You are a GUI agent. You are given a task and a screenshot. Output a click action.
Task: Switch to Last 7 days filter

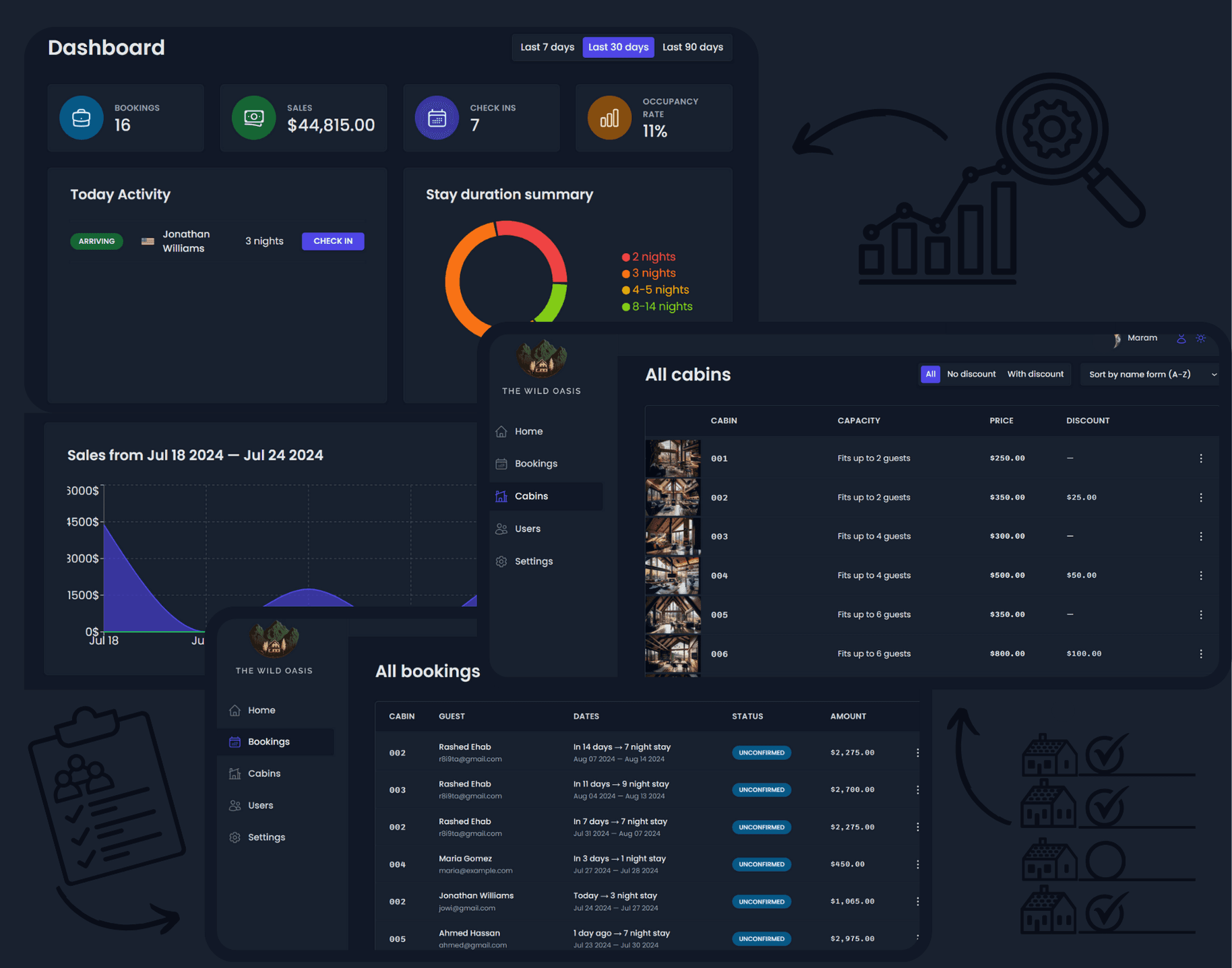547,47
